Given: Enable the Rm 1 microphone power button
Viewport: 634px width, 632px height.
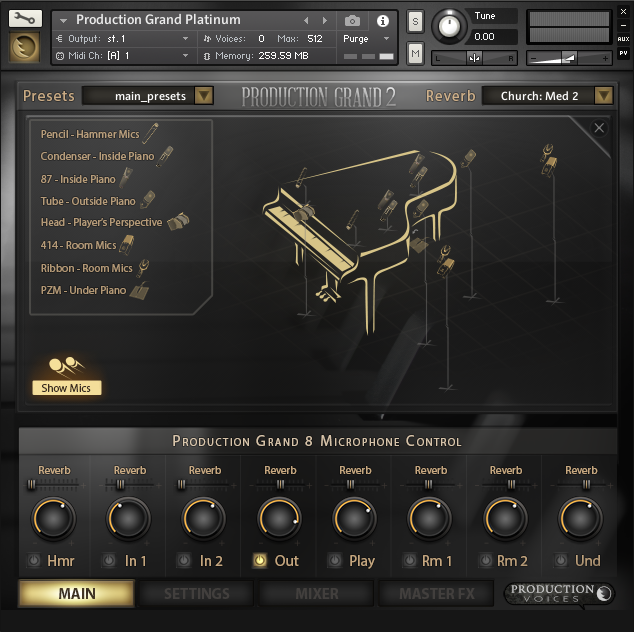Looking at the screenshot, I should click(x=410, y=560).
